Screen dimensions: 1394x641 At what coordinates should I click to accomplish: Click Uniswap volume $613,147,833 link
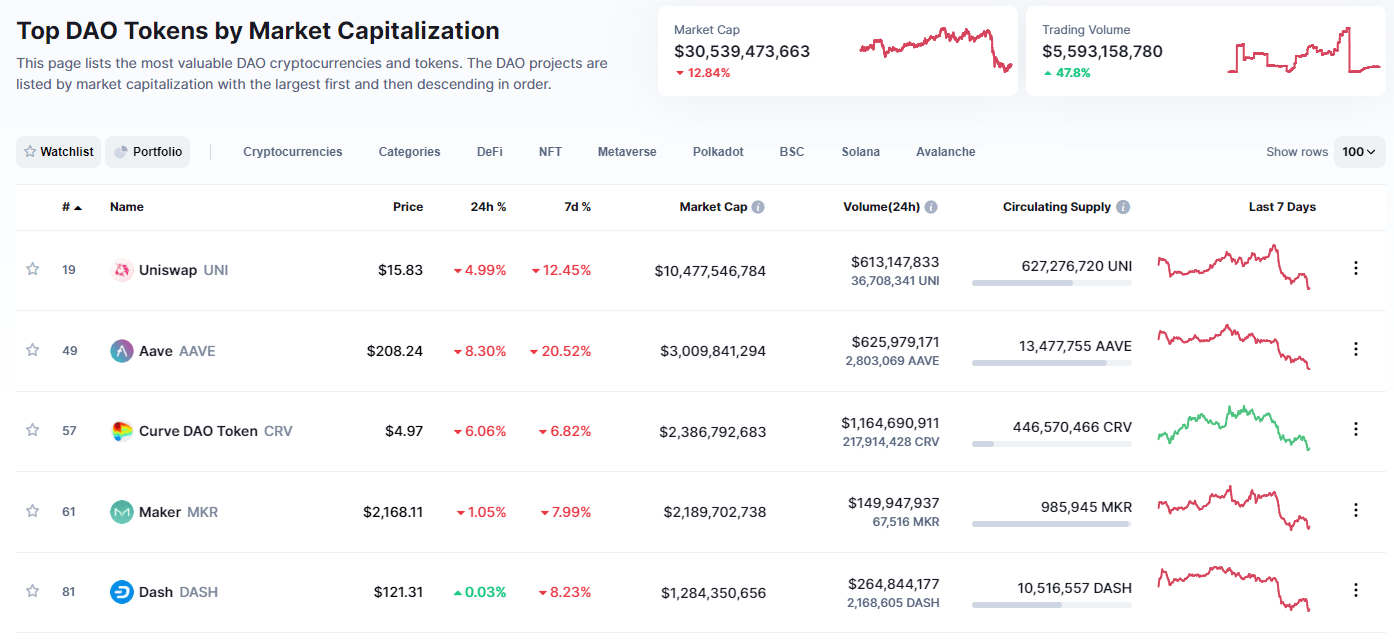pyautogui.click(x=895, y=262)
